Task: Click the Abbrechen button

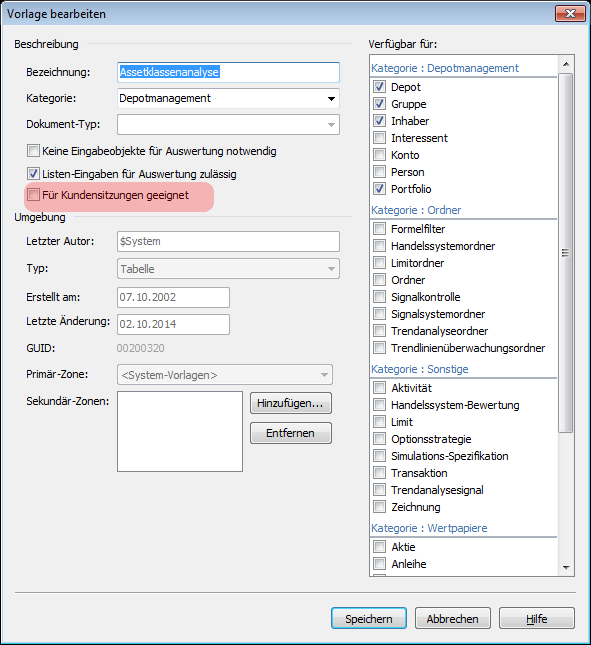Action: pos(452,618)
